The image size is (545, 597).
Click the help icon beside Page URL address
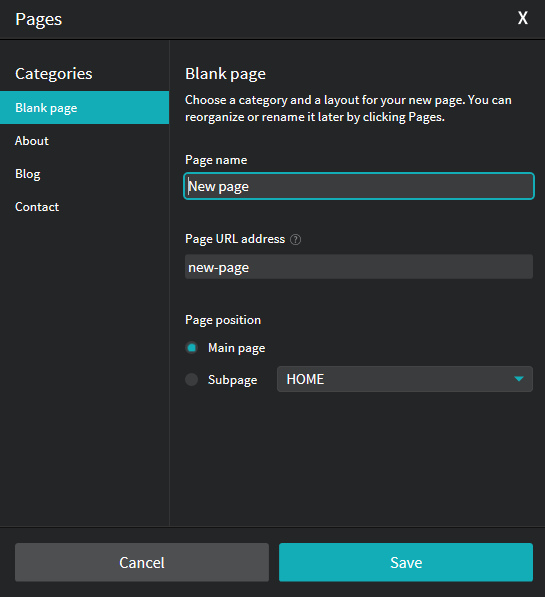point(295,239)
